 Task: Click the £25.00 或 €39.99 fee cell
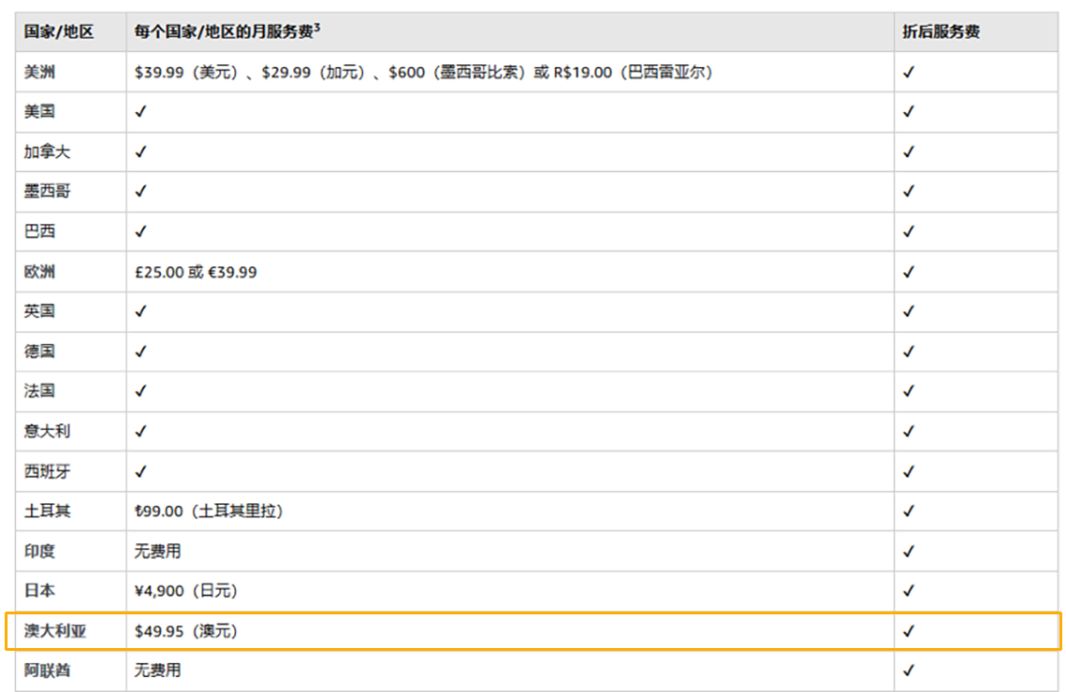coord(196,272)
